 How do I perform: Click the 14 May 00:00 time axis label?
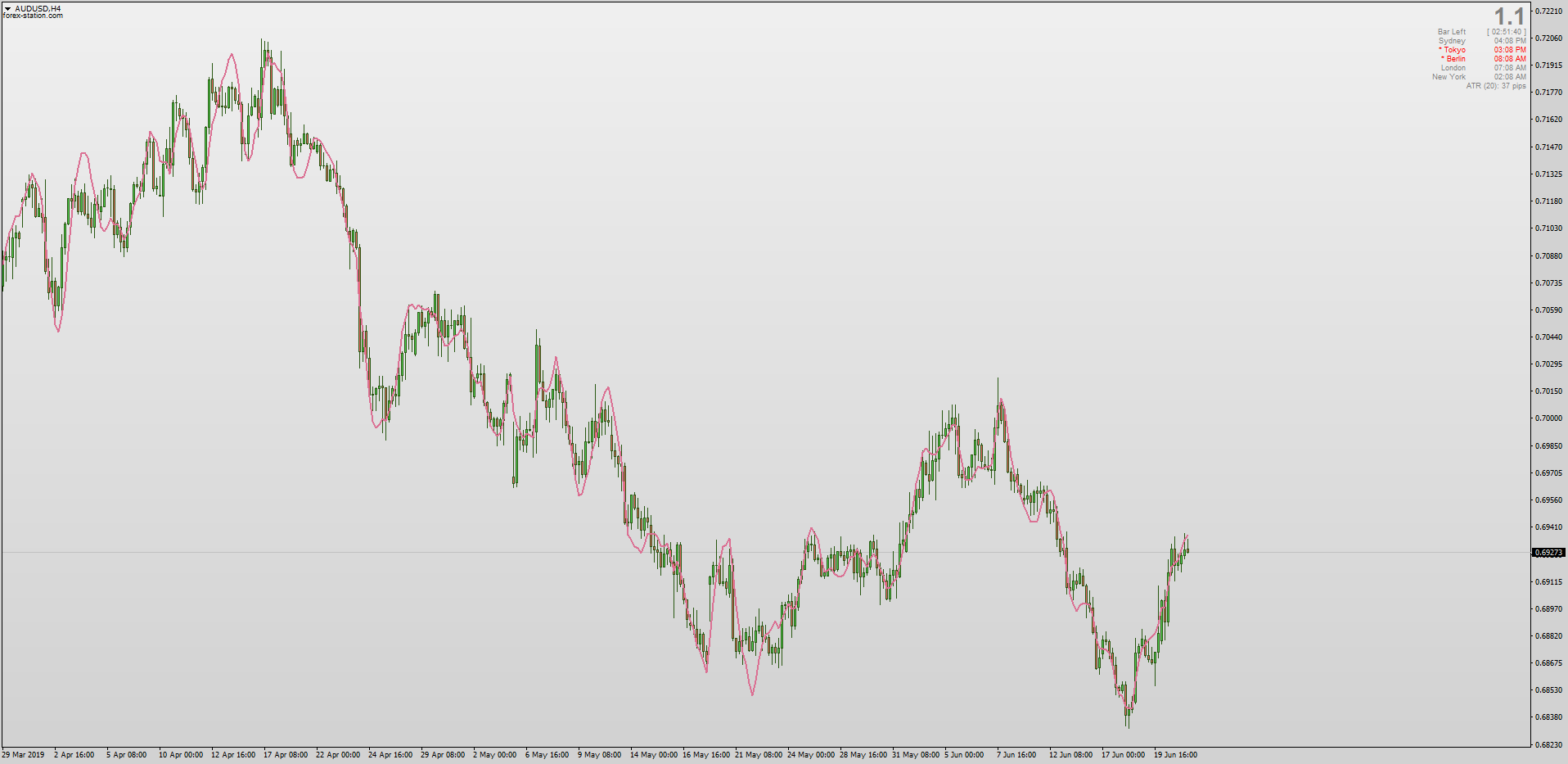pyautogui.click(x=654, y=755)
